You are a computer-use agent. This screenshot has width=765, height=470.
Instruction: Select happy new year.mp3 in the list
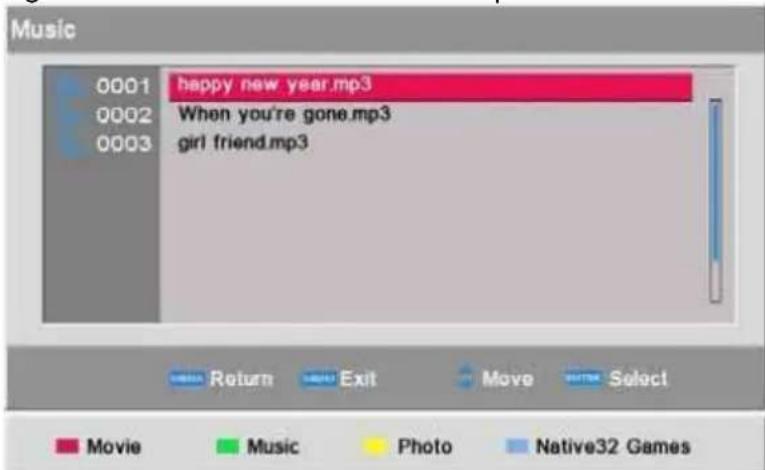point(430,87)
